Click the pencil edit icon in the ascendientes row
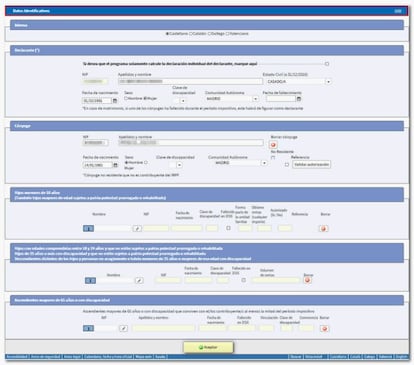Image resolution: width=414 pixels, height=365 pixels. (123, 328)
